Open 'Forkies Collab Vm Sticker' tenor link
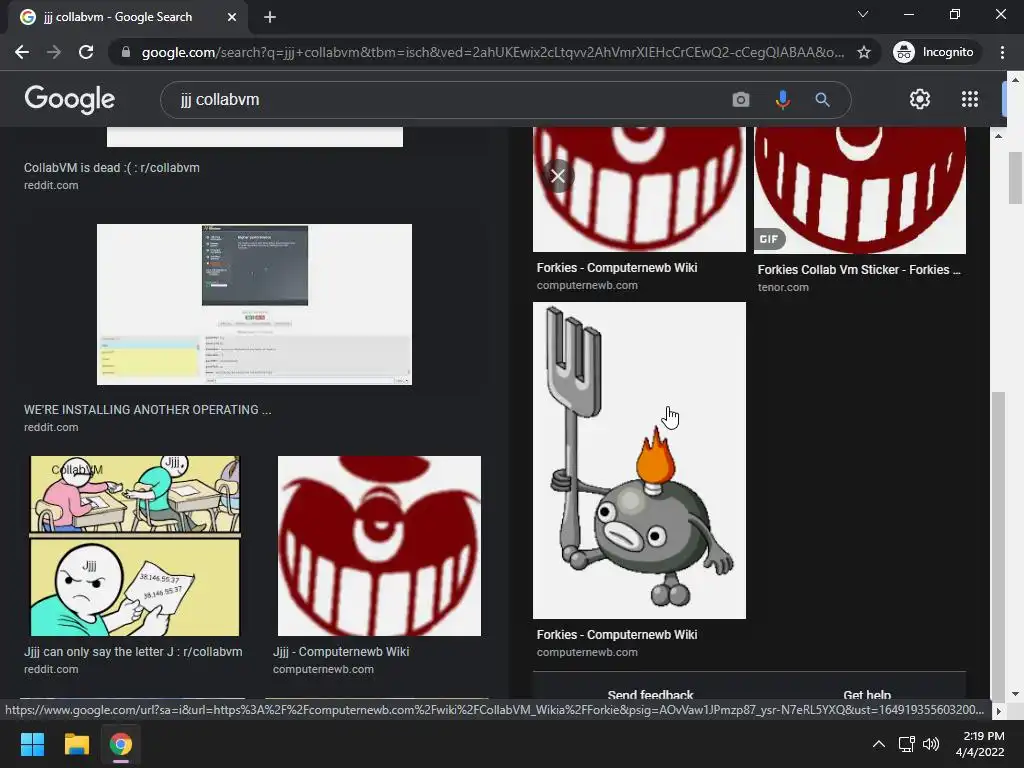Image resolution: width=1024 pixels, height=768 pixels. [859, 270]
